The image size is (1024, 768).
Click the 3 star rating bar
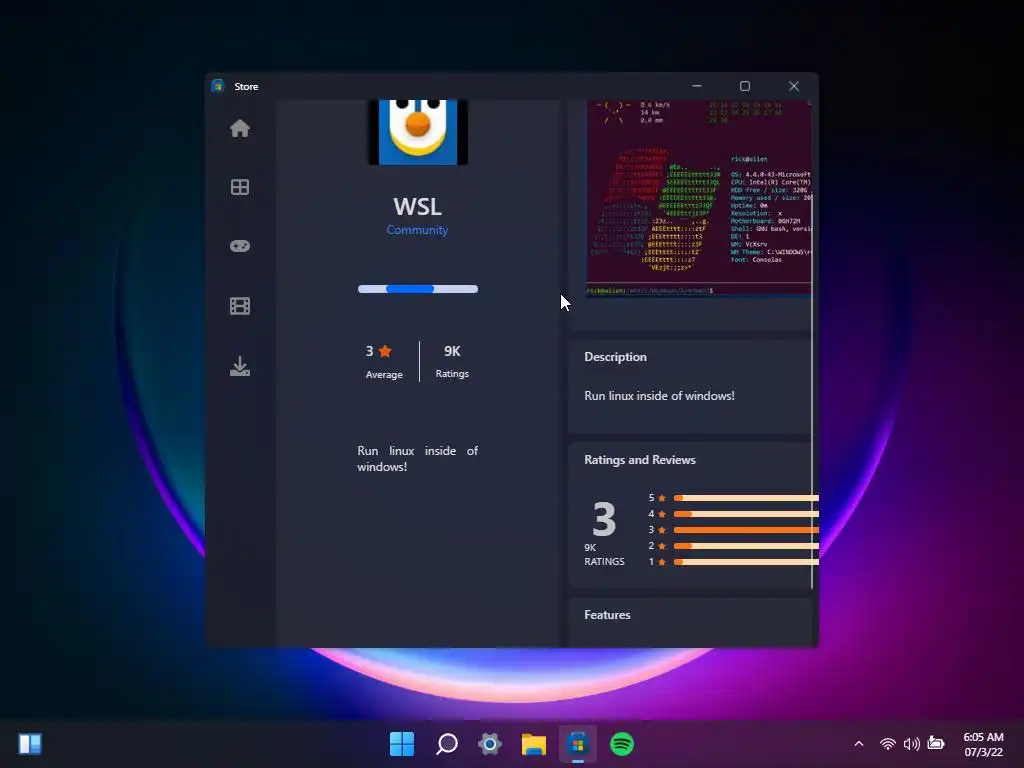(x=746, y=530)
